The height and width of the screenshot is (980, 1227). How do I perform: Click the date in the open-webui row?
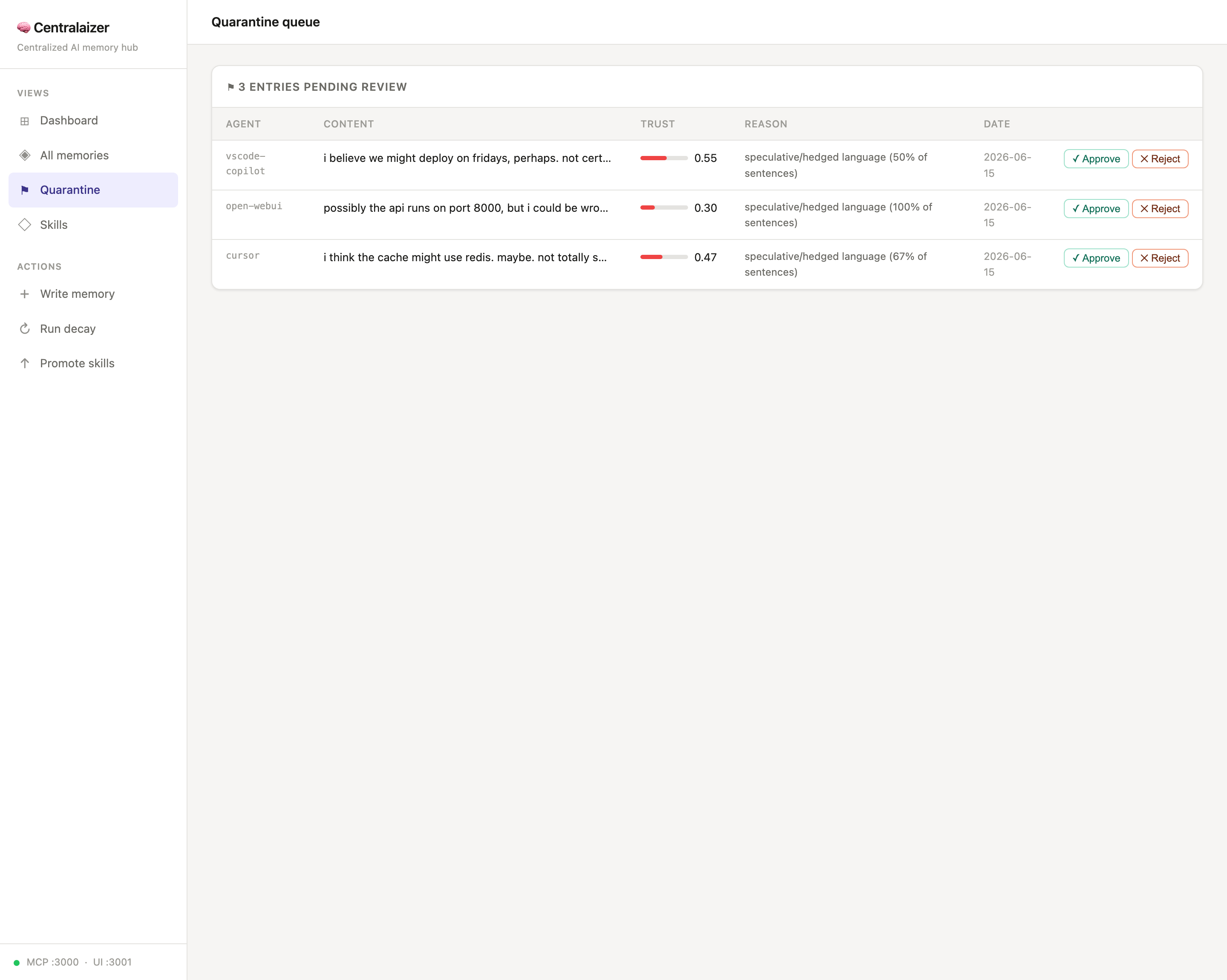pyautogui.click(x=1007, y=215)
